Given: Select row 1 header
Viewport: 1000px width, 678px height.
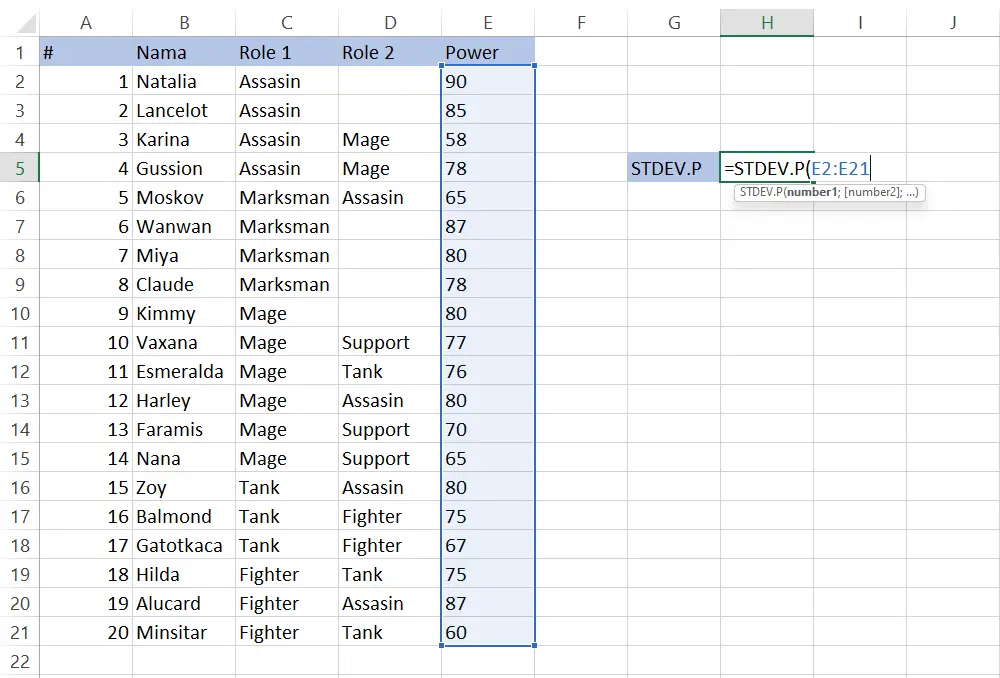Looking at the screenshot, I should pos(20,52).
